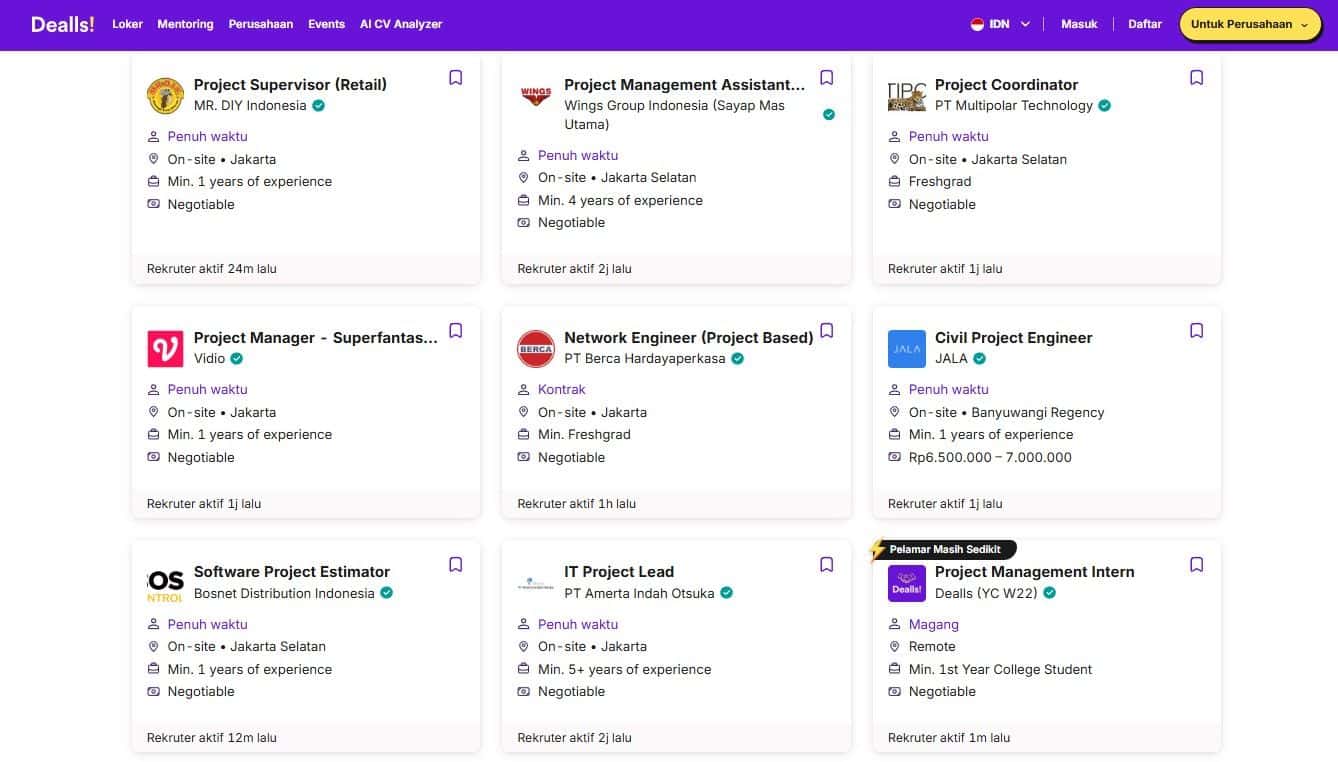Open the Project Coordinator job title
Screen dimensions: 1338x762
[x=1006, y=85]
